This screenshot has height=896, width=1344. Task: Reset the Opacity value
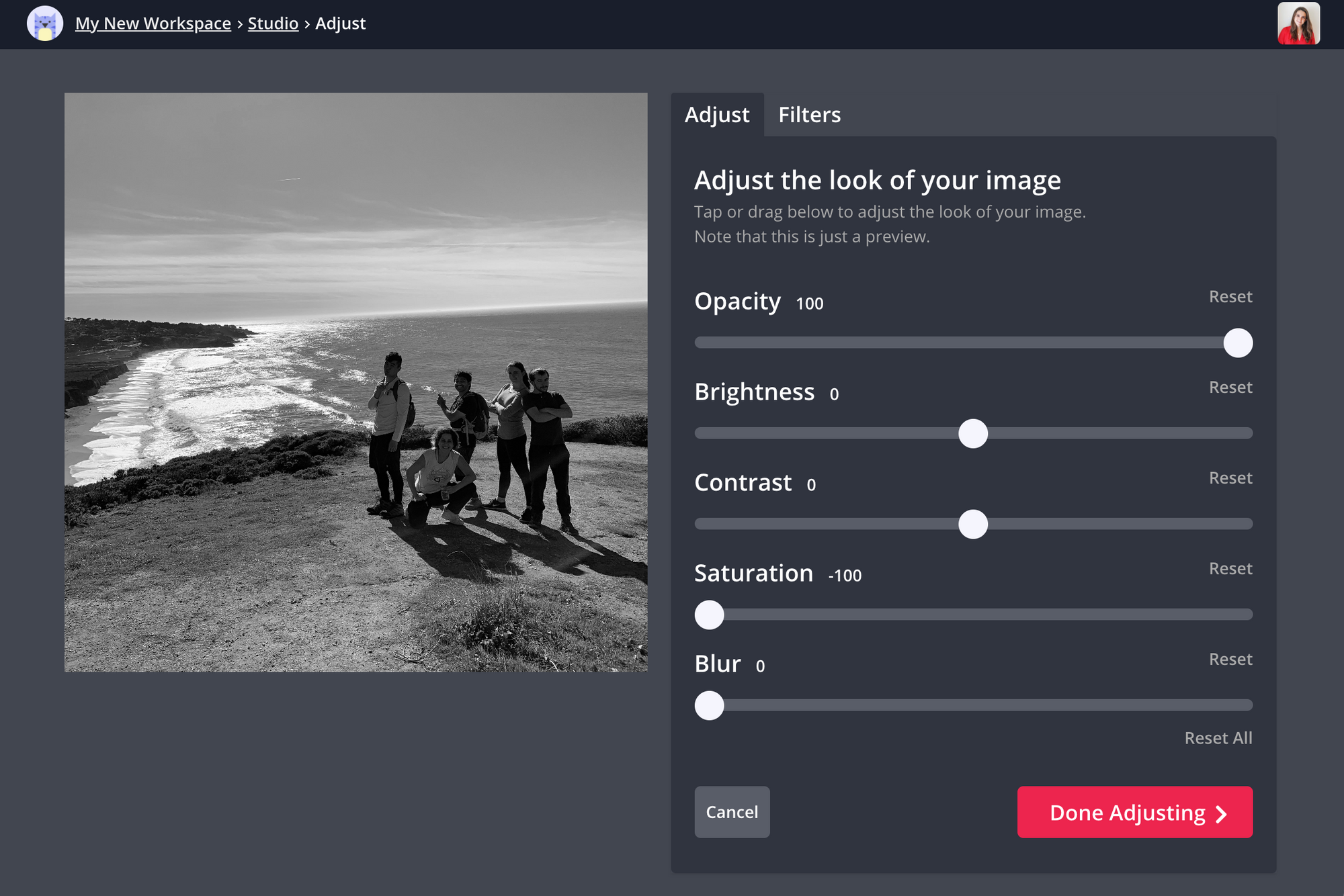click(1230, 297)
